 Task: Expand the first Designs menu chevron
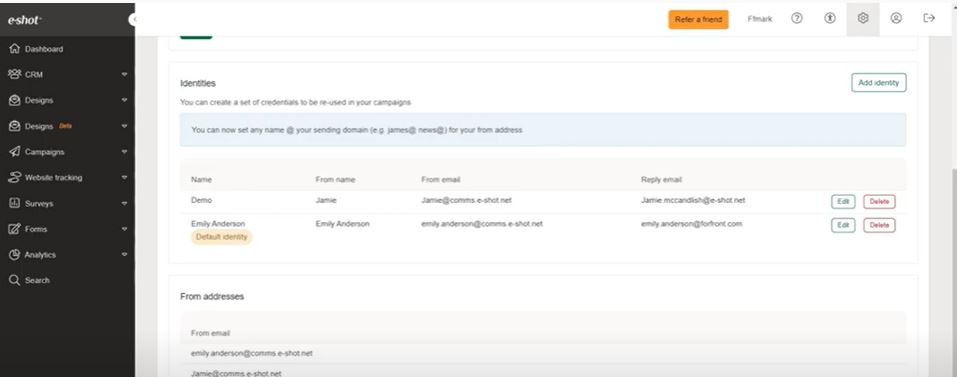point(125,100)
